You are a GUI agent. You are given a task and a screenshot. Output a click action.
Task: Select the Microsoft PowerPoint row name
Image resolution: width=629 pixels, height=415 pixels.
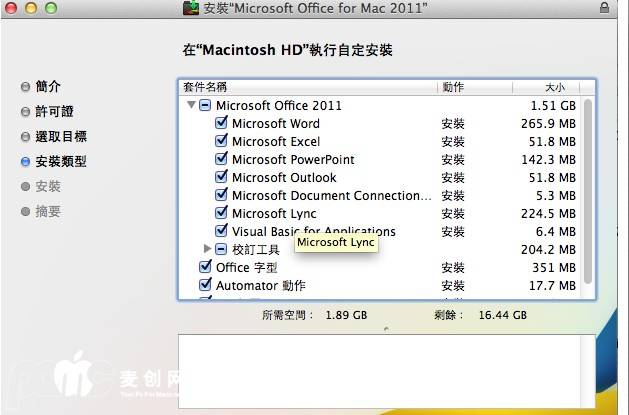pyautogui.click(x=293, y=160)
